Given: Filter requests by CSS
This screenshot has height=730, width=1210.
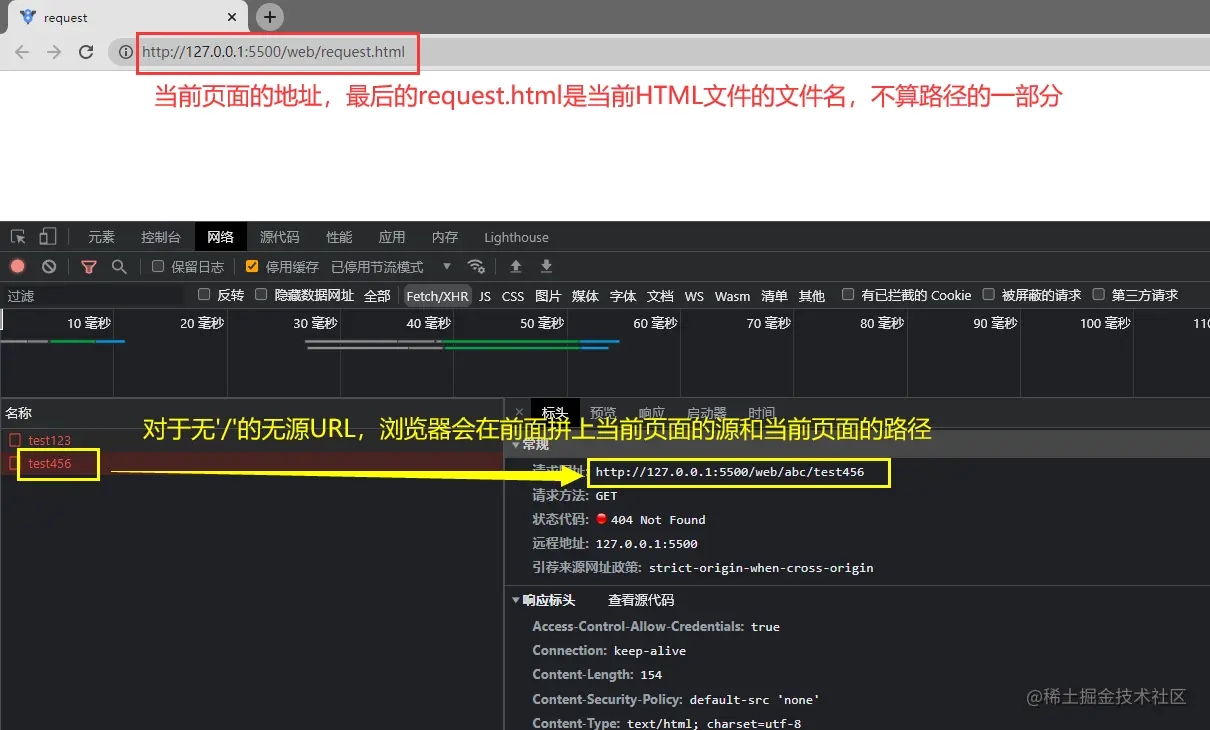Looking at the screenshot, I should coord(513,296).
